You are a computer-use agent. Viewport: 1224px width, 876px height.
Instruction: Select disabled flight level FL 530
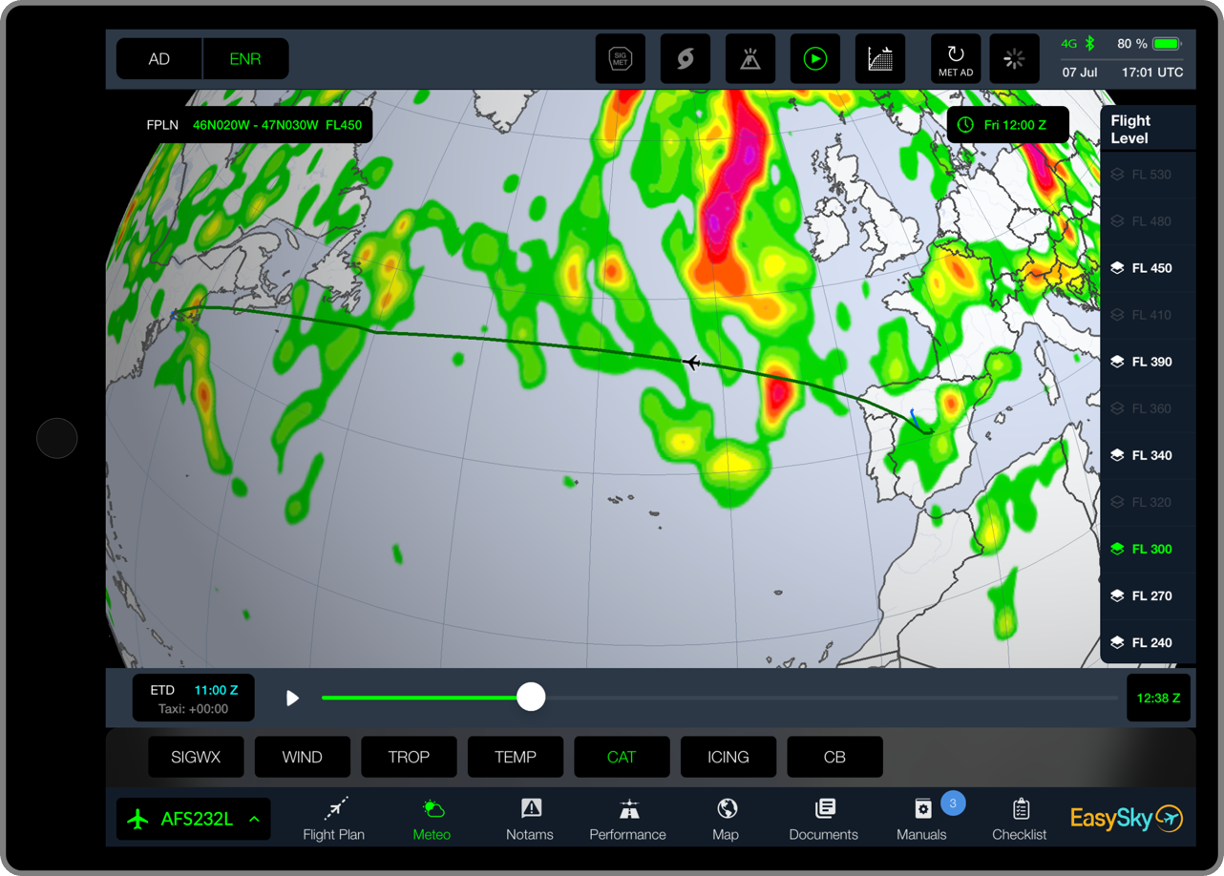click(1148, 175)
